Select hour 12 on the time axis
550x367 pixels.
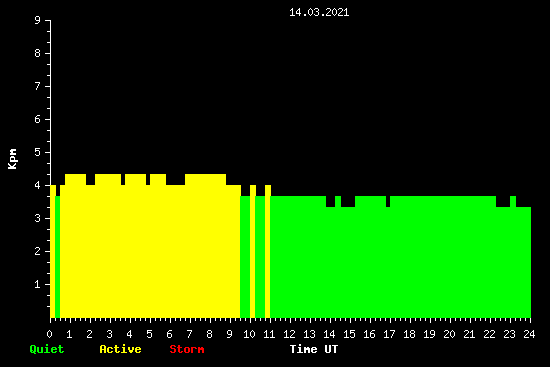(289, 334)
